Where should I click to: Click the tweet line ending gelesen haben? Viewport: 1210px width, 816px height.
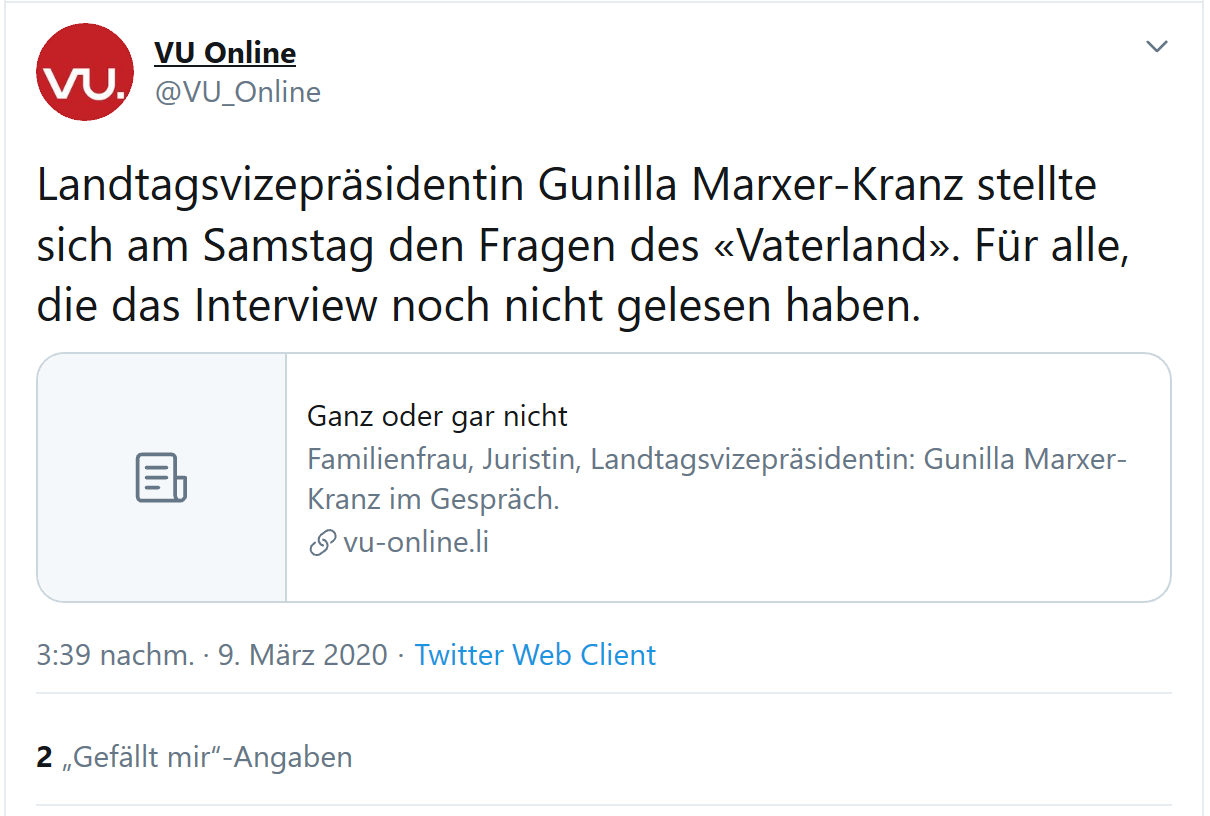478,307
